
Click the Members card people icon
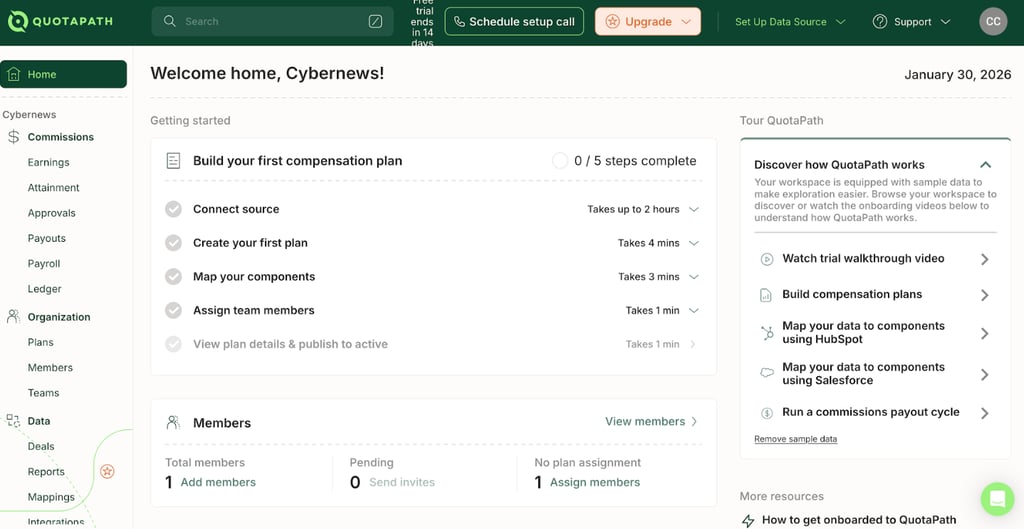(x=173, y=423)
